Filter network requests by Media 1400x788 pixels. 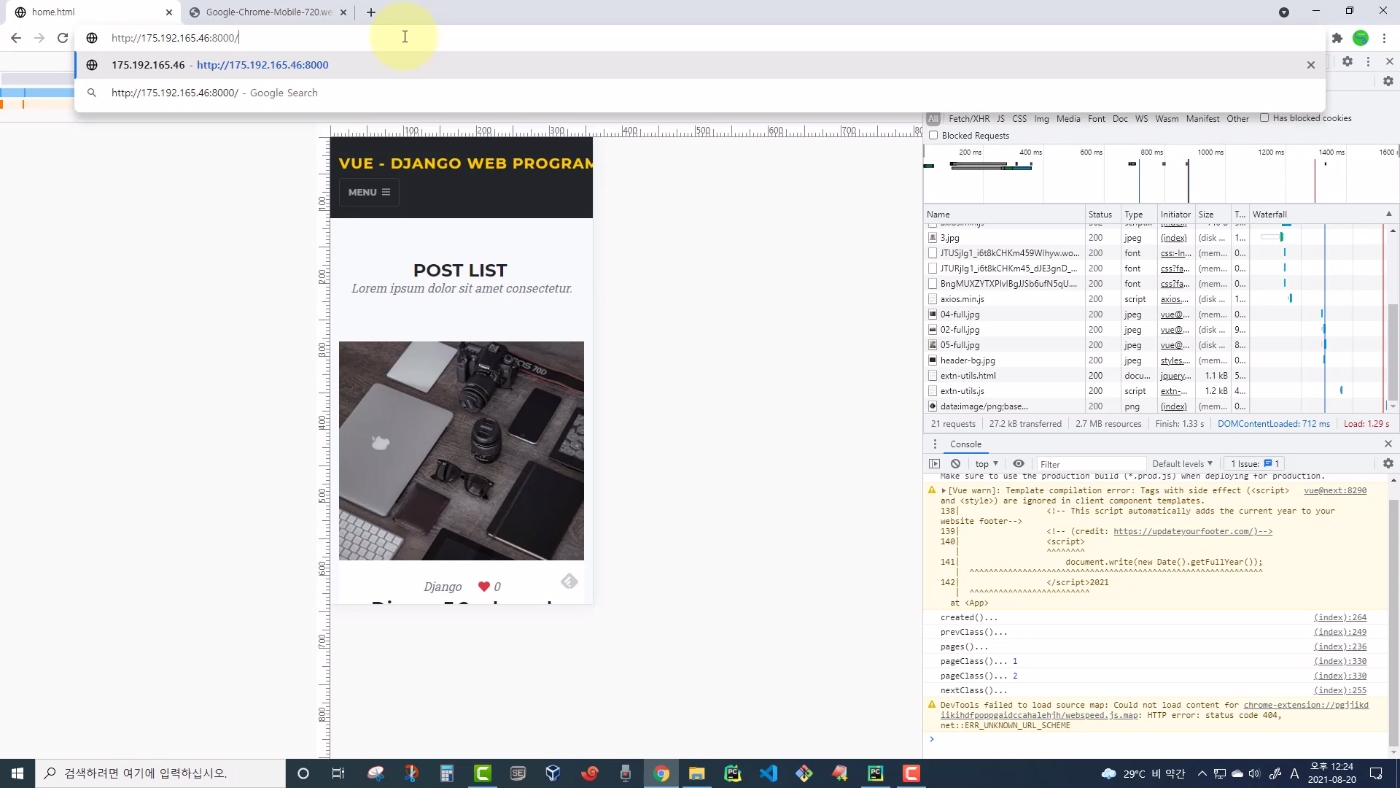click(x=1068, y=118)
